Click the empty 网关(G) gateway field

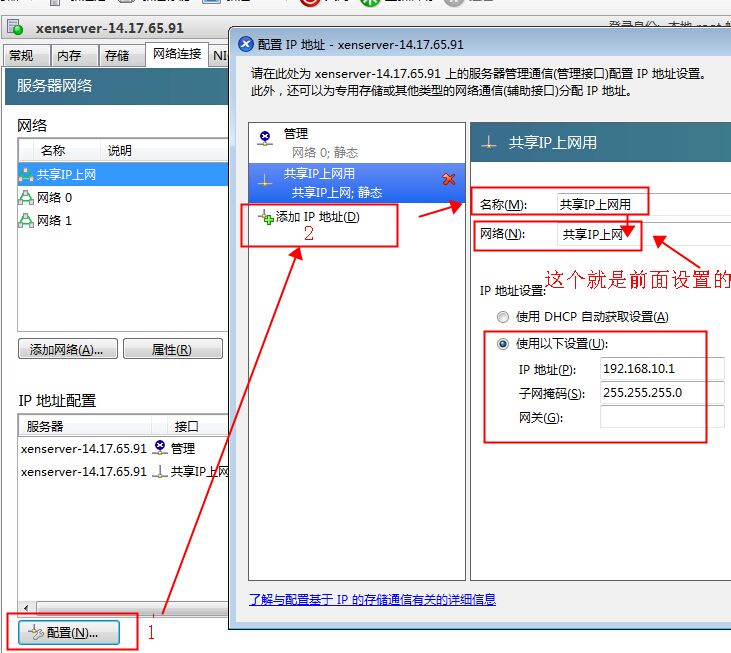[x=662, y=417]
